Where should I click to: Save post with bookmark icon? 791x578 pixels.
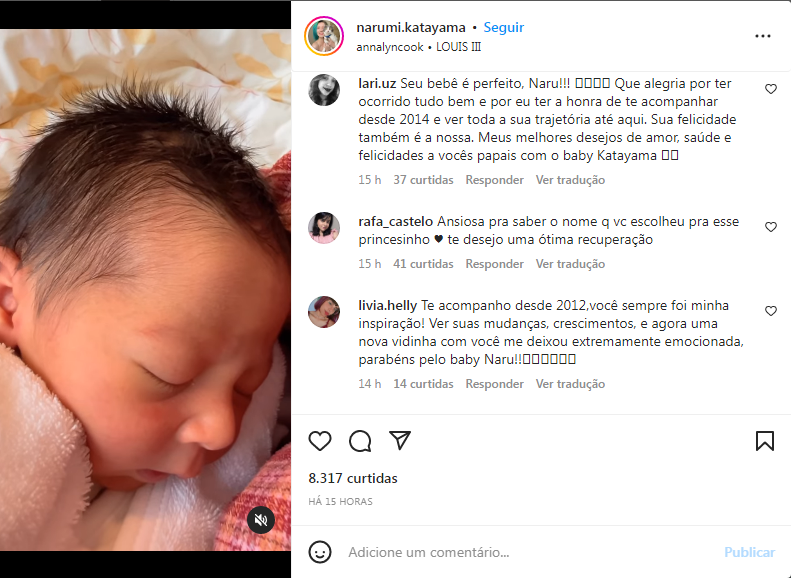tap(765, 441)
